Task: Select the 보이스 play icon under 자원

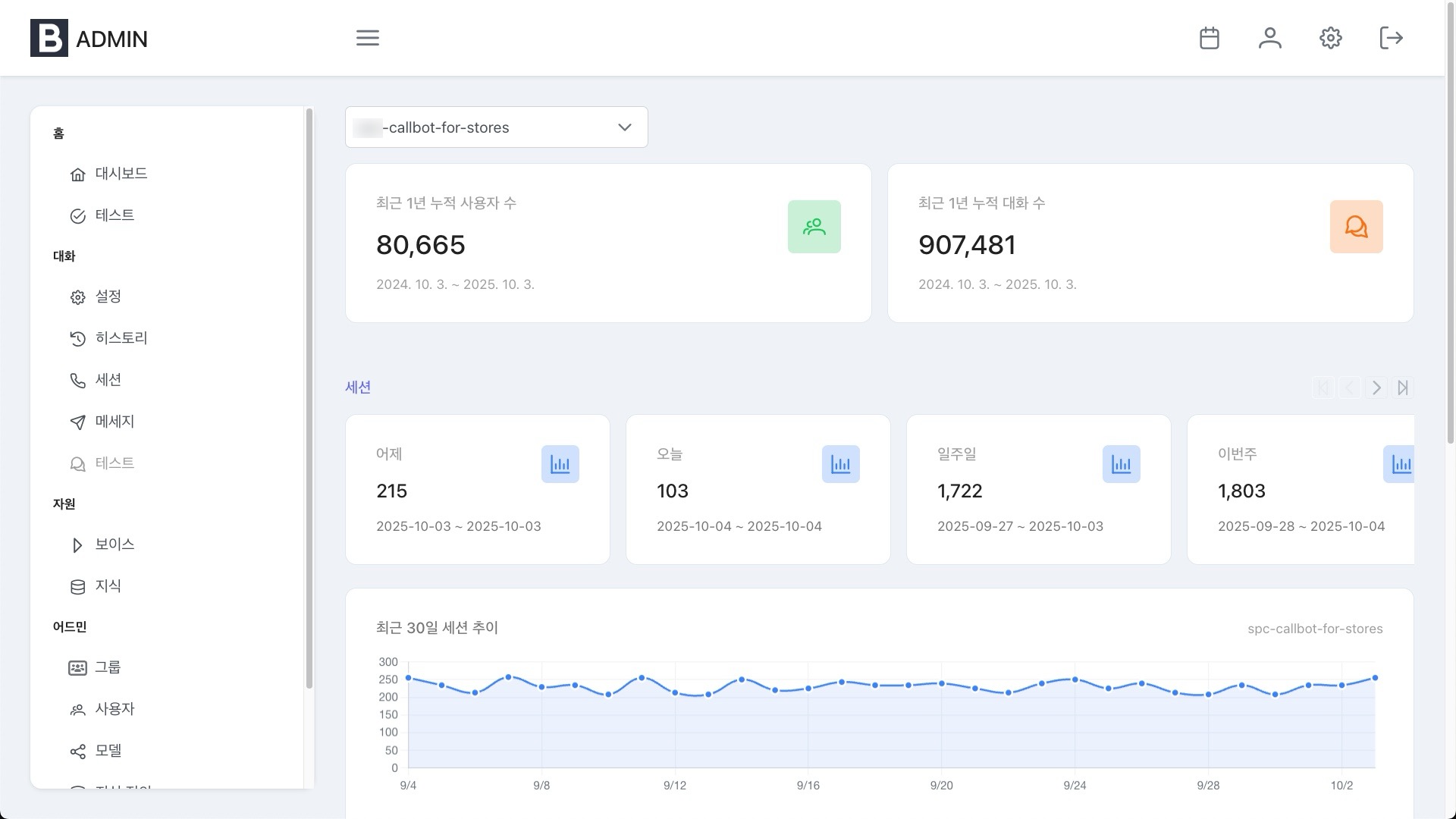Action: pos(77,544)
